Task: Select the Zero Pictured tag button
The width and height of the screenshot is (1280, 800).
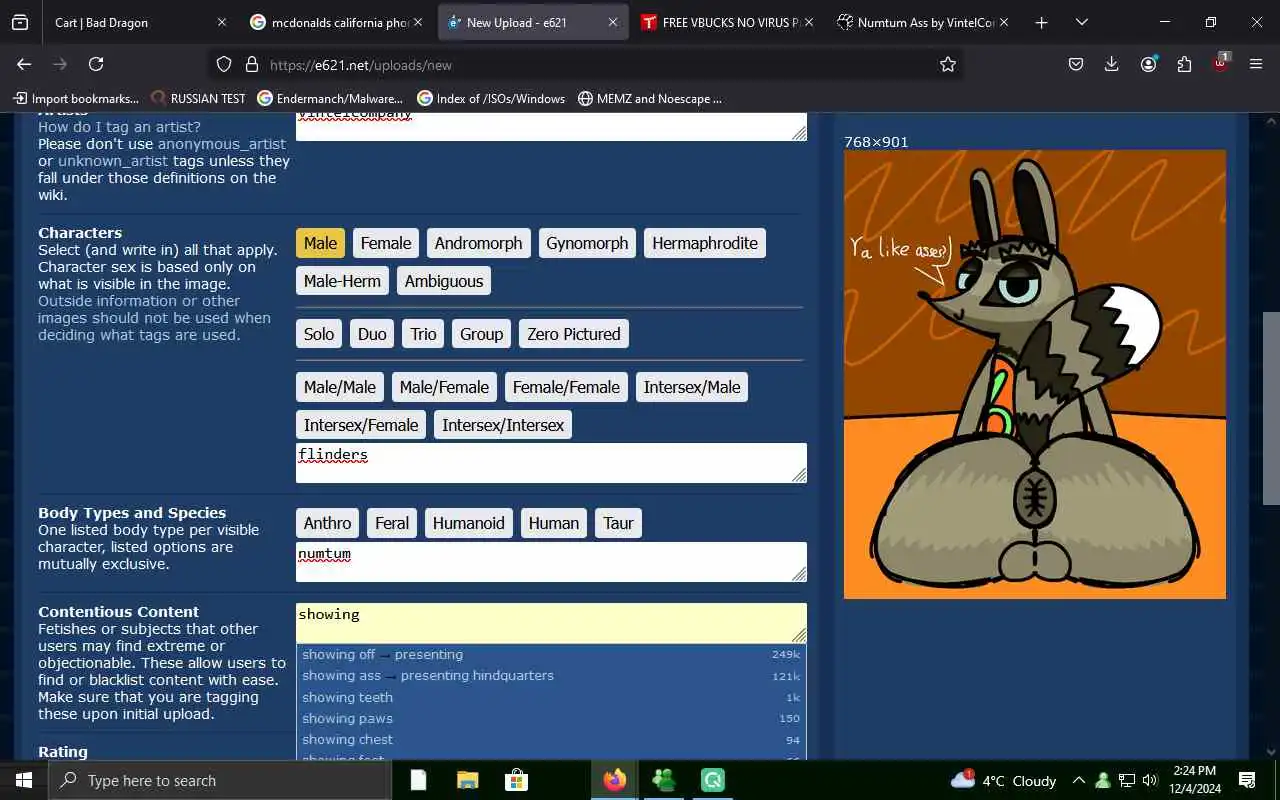Action: pos(574,334)
